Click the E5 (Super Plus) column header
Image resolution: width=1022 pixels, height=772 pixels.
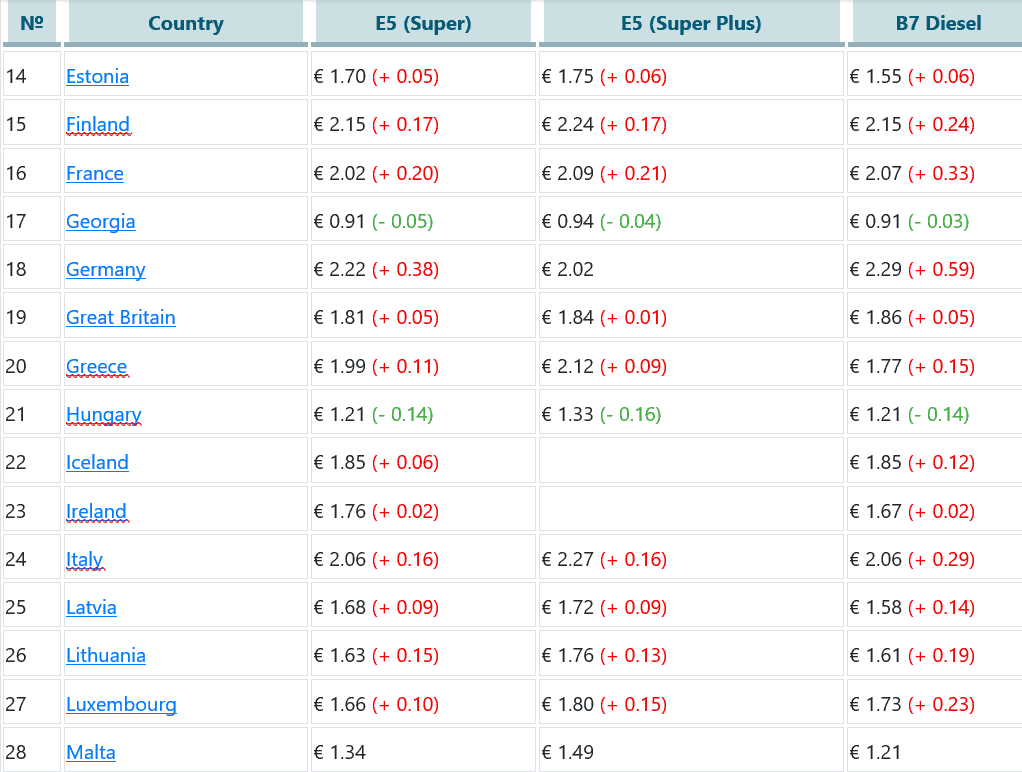point(691,23)
